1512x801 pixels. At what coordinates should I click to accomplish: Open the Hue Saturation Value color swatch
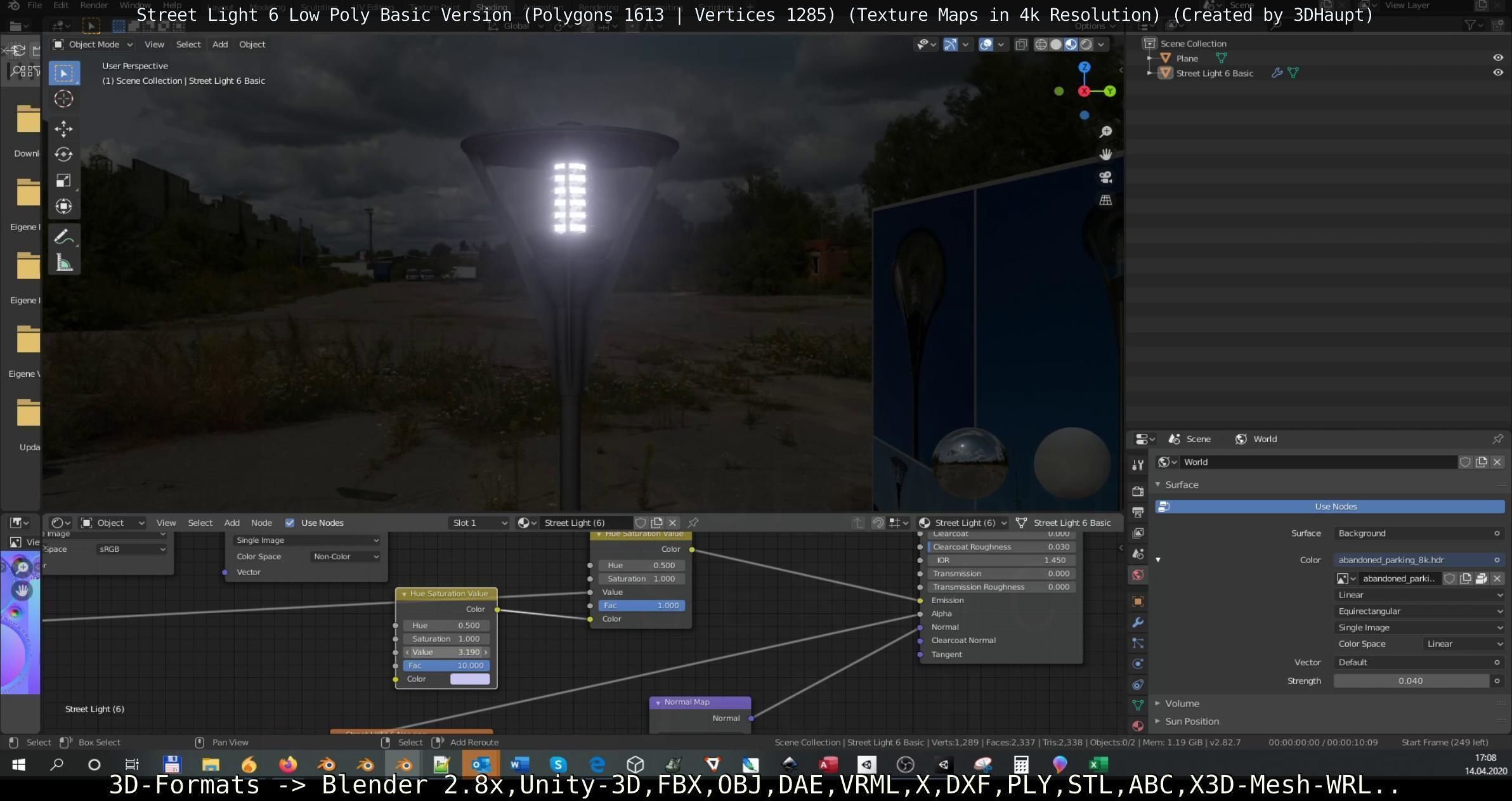pos(470,679)
